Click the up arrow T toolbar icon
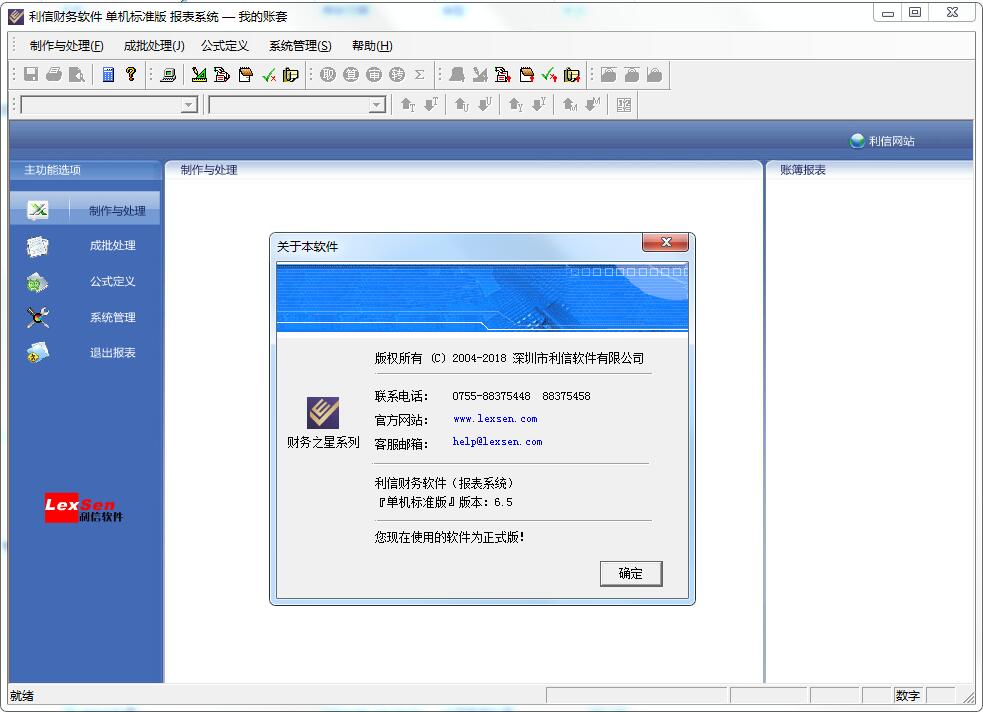 407,105
